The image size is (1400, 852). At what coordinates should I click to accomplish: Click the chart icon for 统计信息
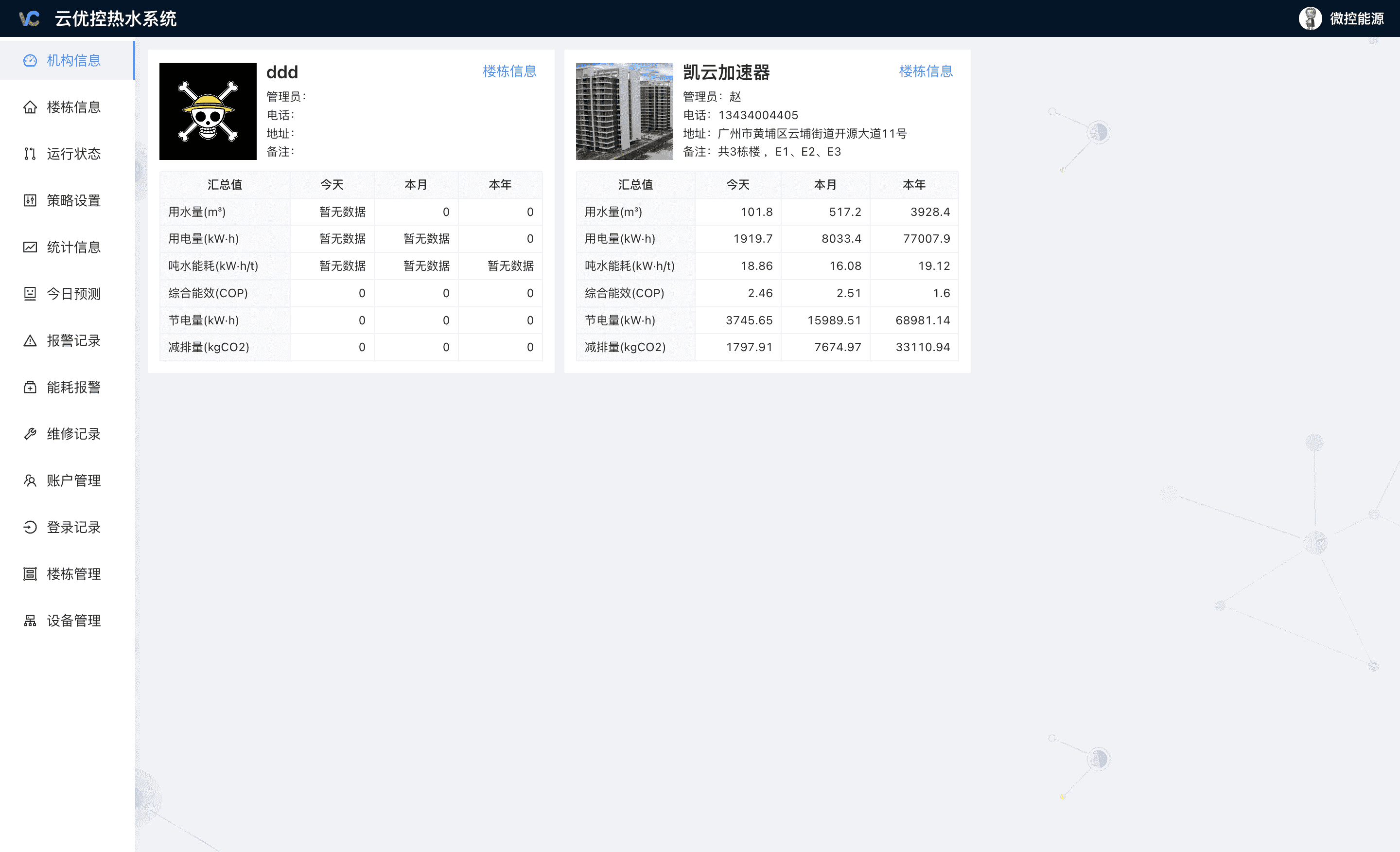30,247
